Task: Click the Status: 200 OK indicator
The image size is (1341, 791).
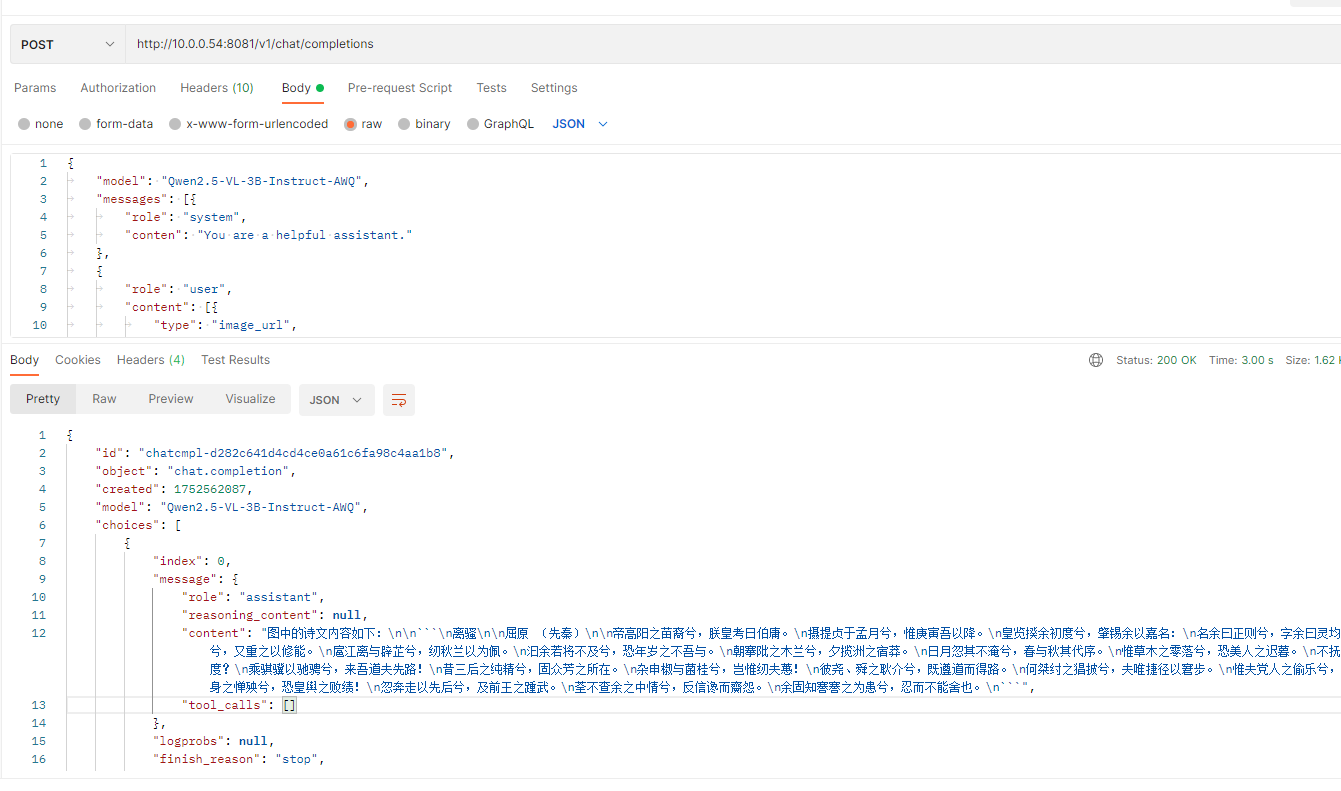Action: [x=1156, y=360]
